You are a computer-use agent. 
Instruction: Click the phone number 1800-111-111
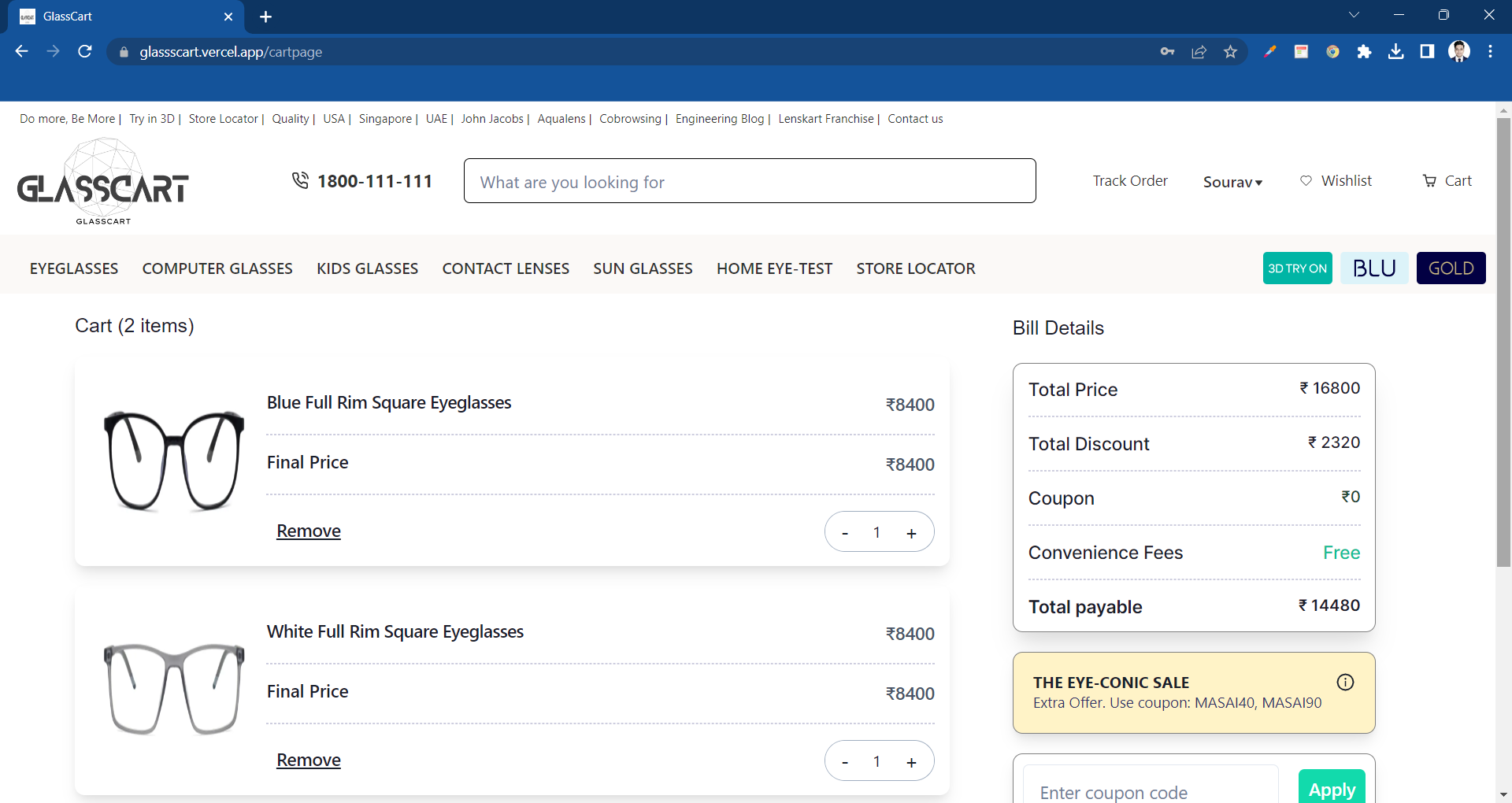375,181
